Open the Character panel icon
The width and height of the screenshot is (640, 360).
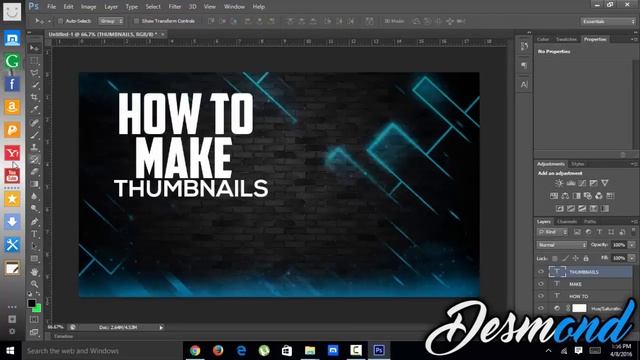524,84
